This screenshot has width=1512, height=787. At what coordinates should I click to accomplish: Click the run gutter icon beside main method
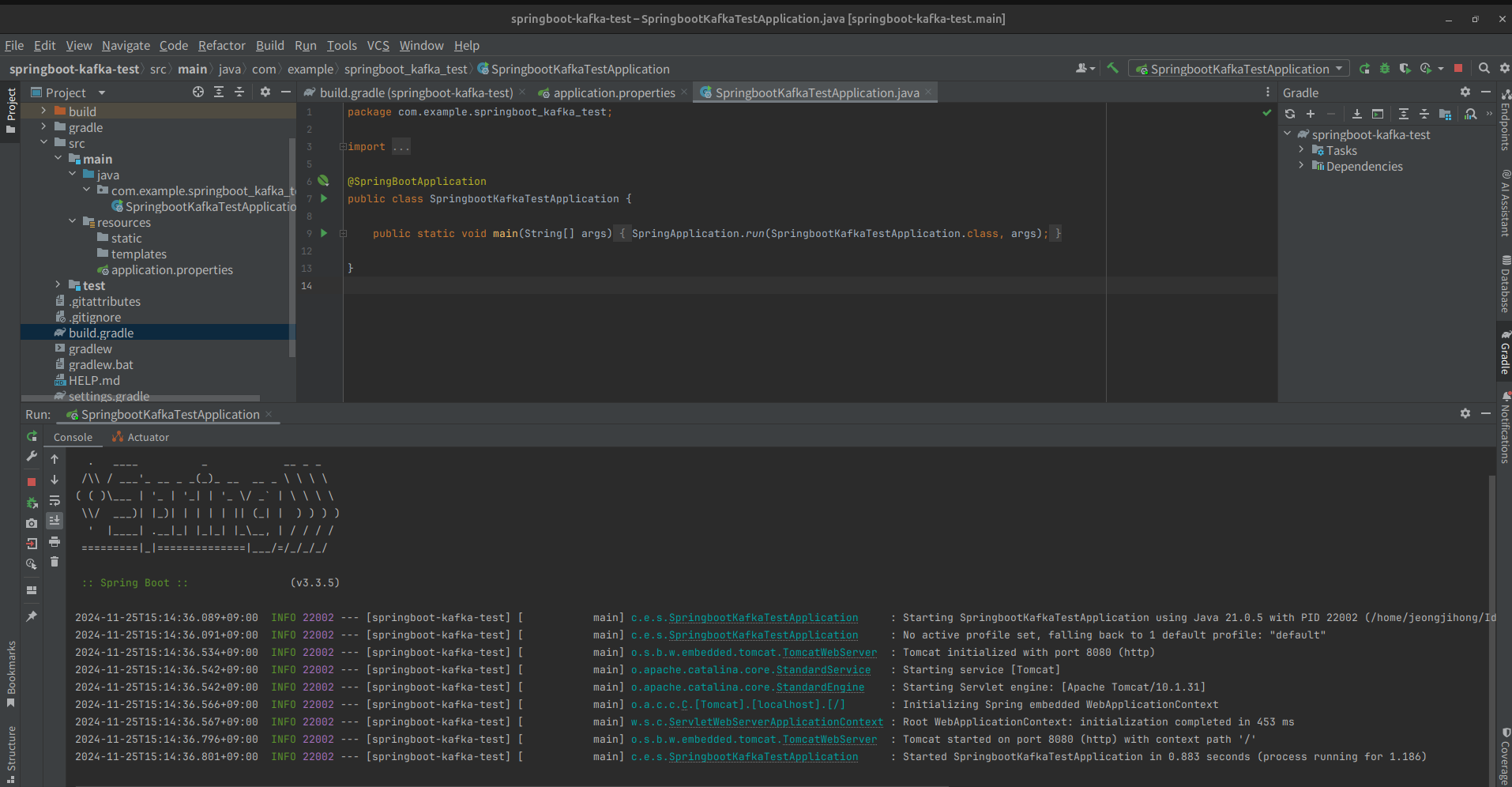click(324, 233)
